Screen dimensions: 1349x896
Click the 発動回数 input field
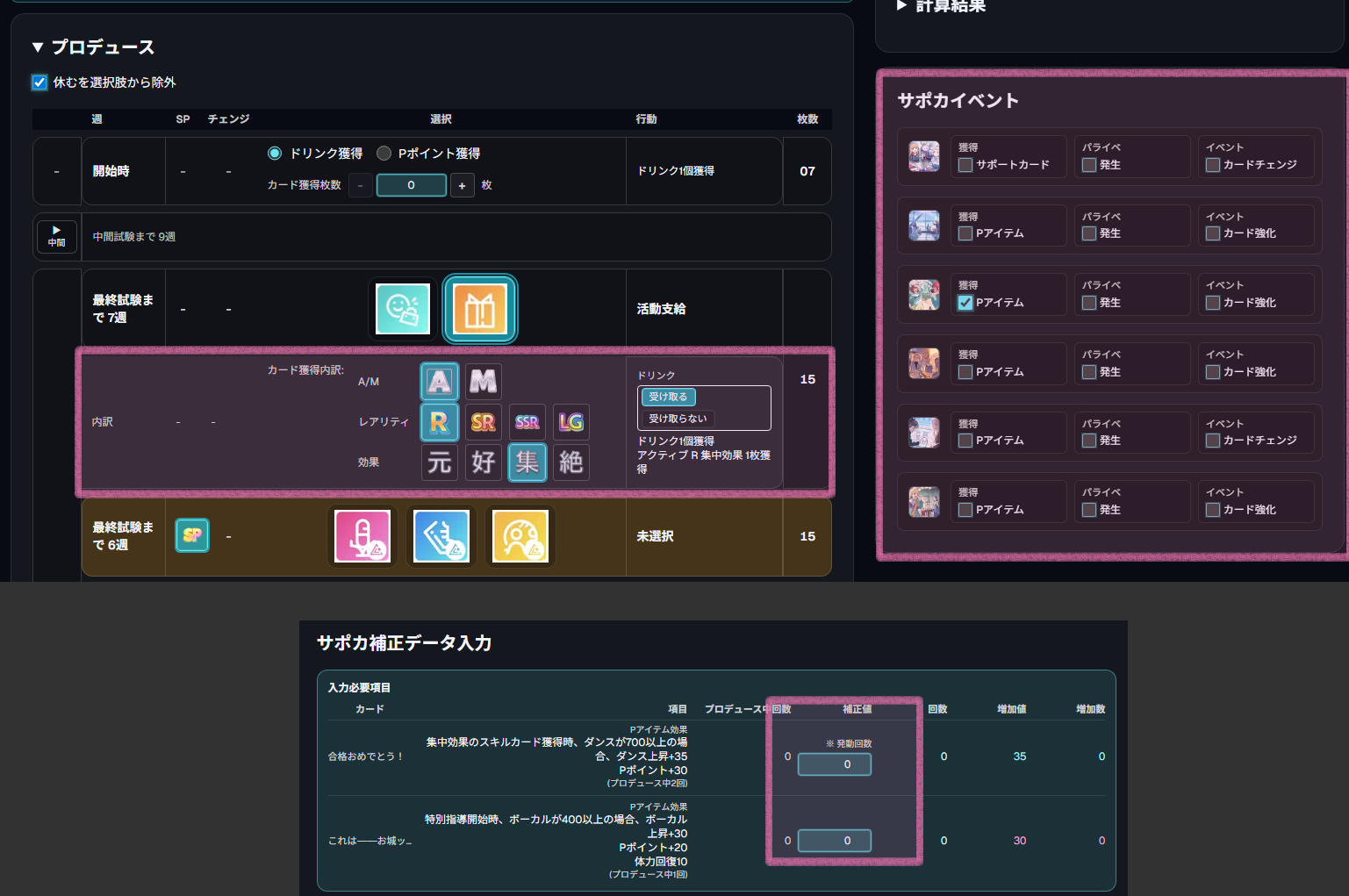(x=834, y=764)
